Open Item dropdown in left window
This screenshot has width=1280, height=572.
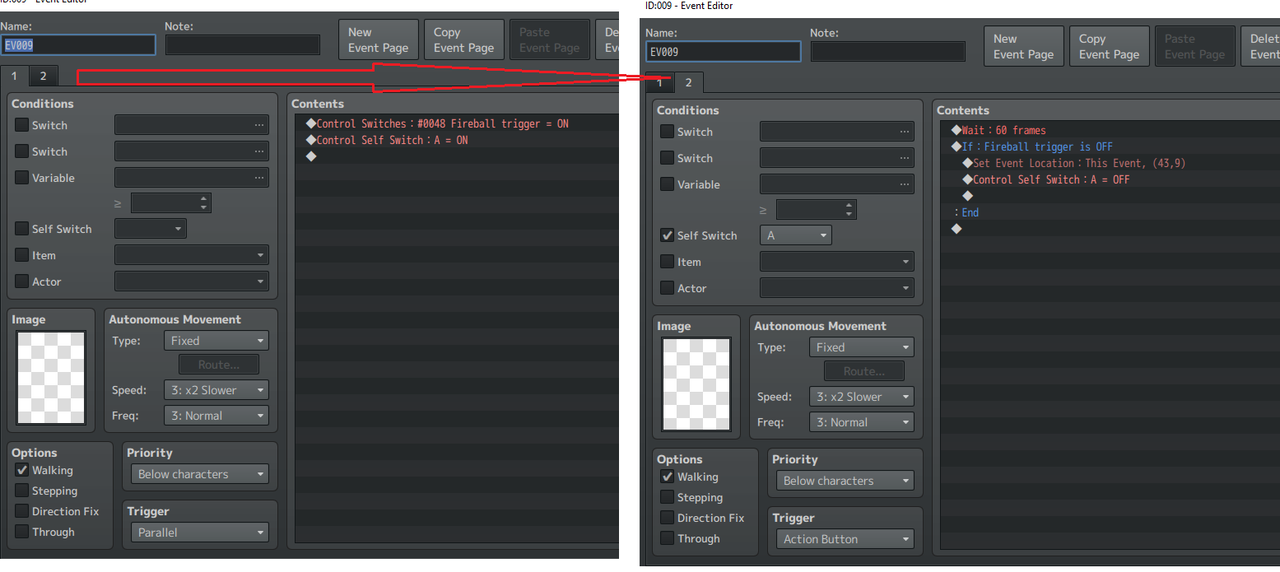tap(191, 255)
